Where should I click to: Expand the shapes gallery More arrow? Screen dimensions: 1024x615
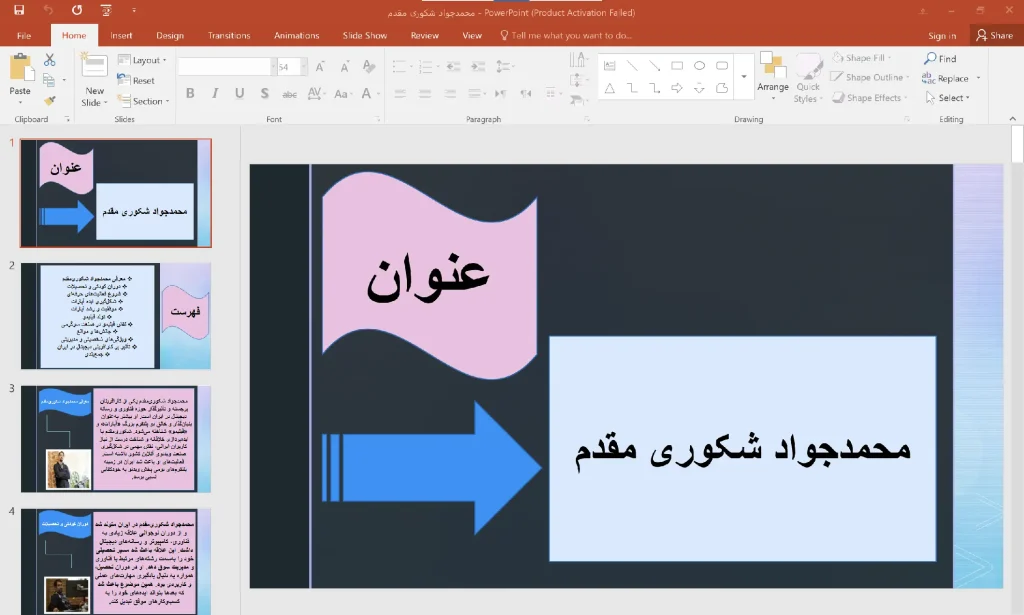(x=744, y=76)
